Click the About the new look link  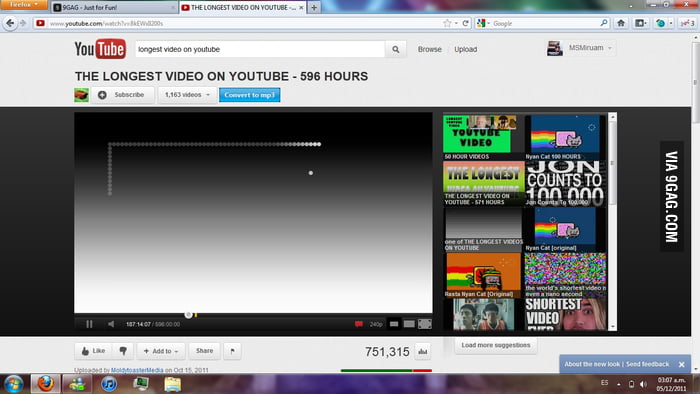tap(592, 364)
